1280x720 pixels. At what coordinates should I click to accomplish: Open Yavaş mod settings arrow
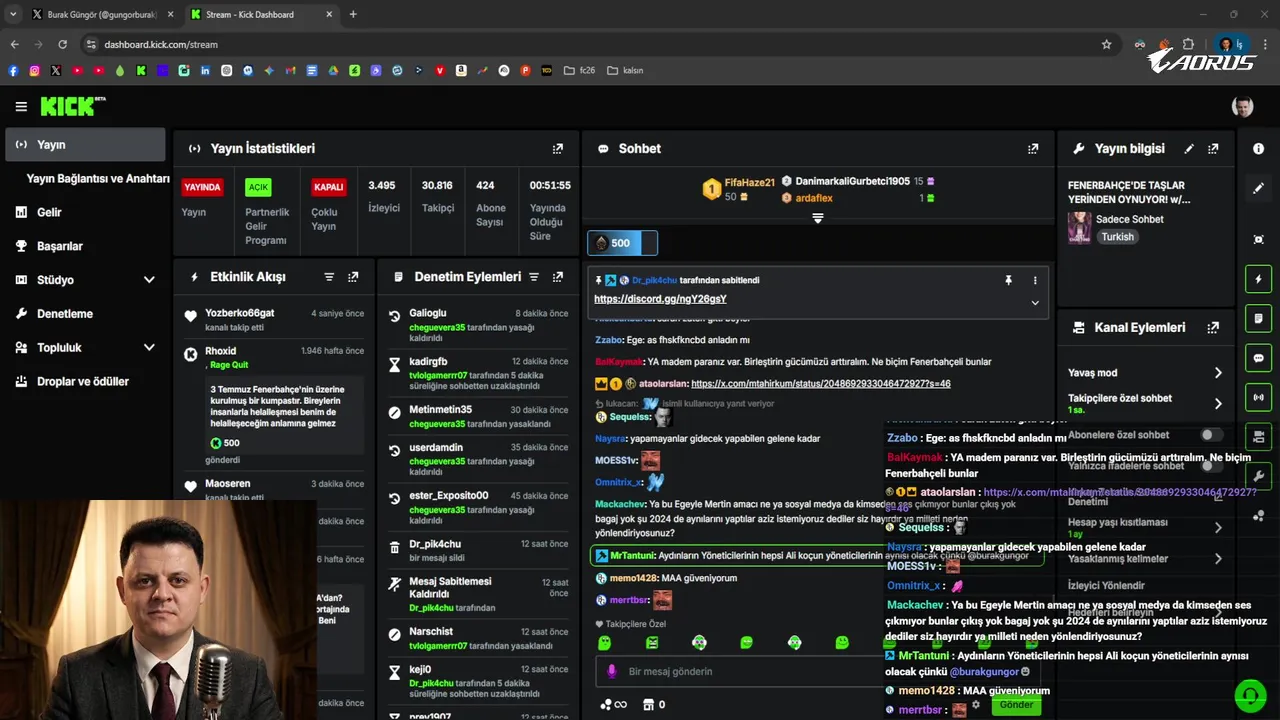coord(1218,373)
